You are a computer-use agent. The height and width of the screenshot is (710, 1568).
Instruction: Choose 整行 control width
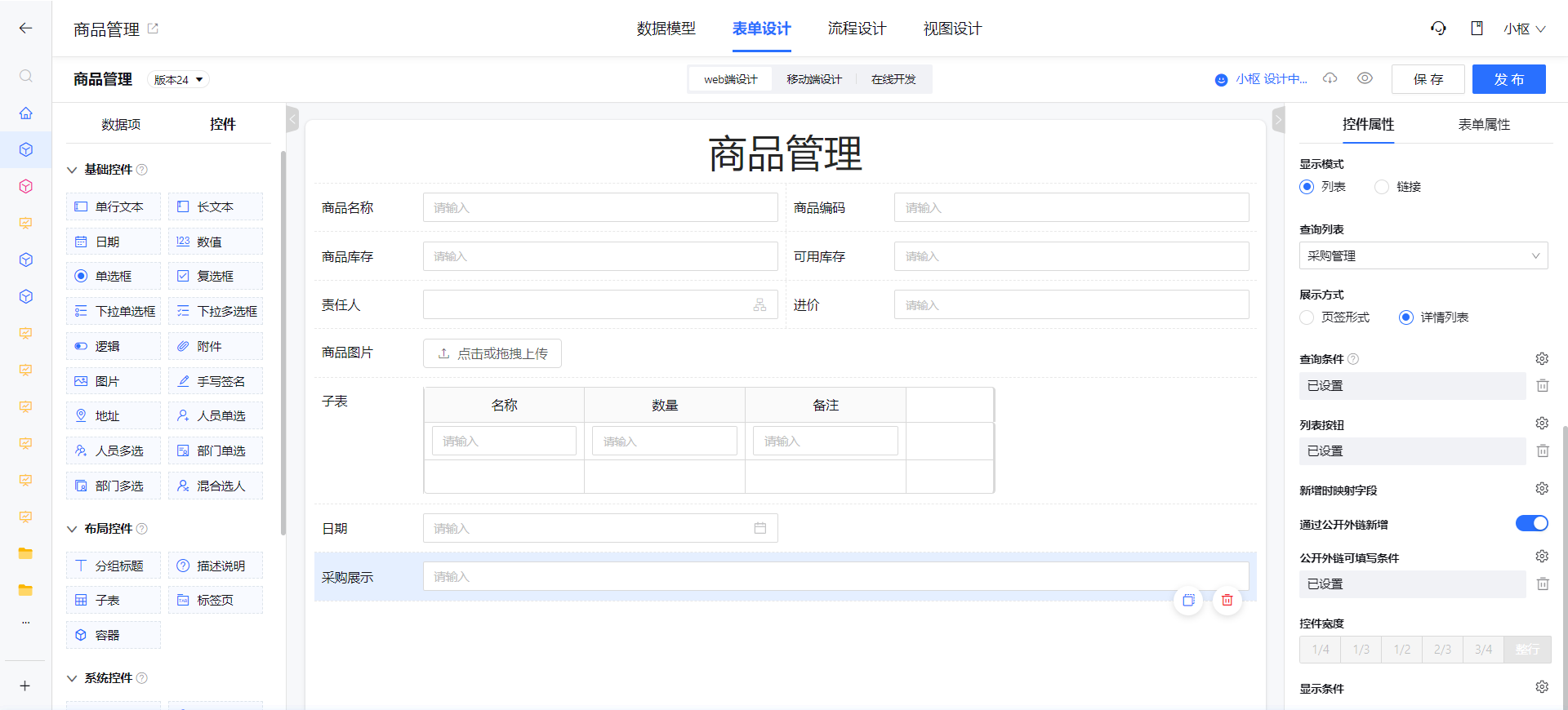1528,650
